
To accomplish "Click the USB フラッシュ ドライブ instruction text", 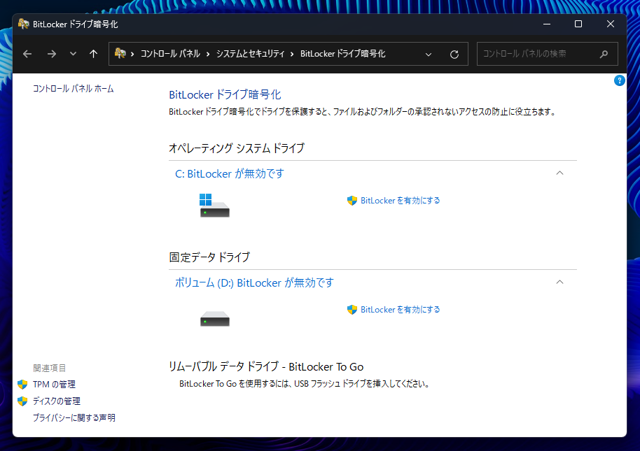I will pyautogui.click(x=304, y=384).
